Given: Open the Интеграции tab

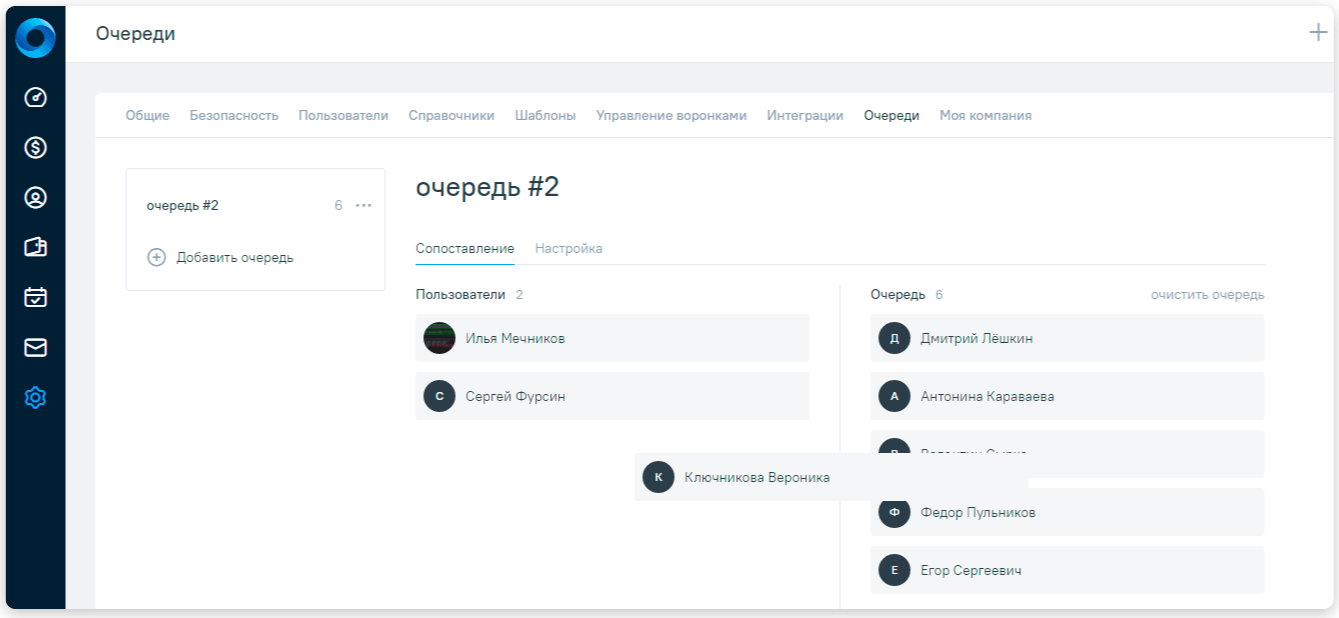Looking at the screenshot, I should pos(804,115).
